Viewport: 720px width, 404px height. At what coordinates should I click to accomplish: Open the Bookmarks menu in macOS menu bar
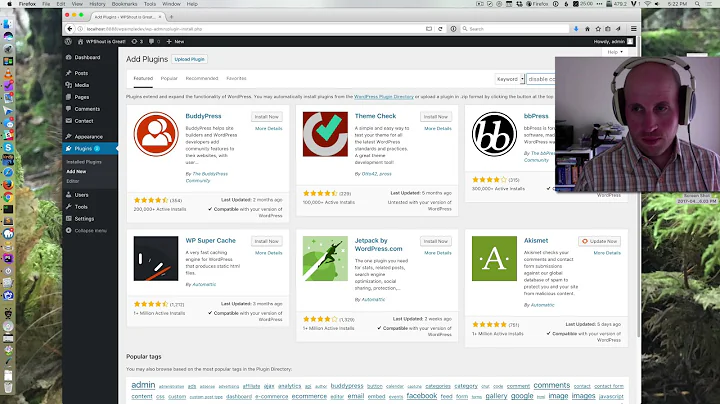pyautogui.click(x=124, y=4)
